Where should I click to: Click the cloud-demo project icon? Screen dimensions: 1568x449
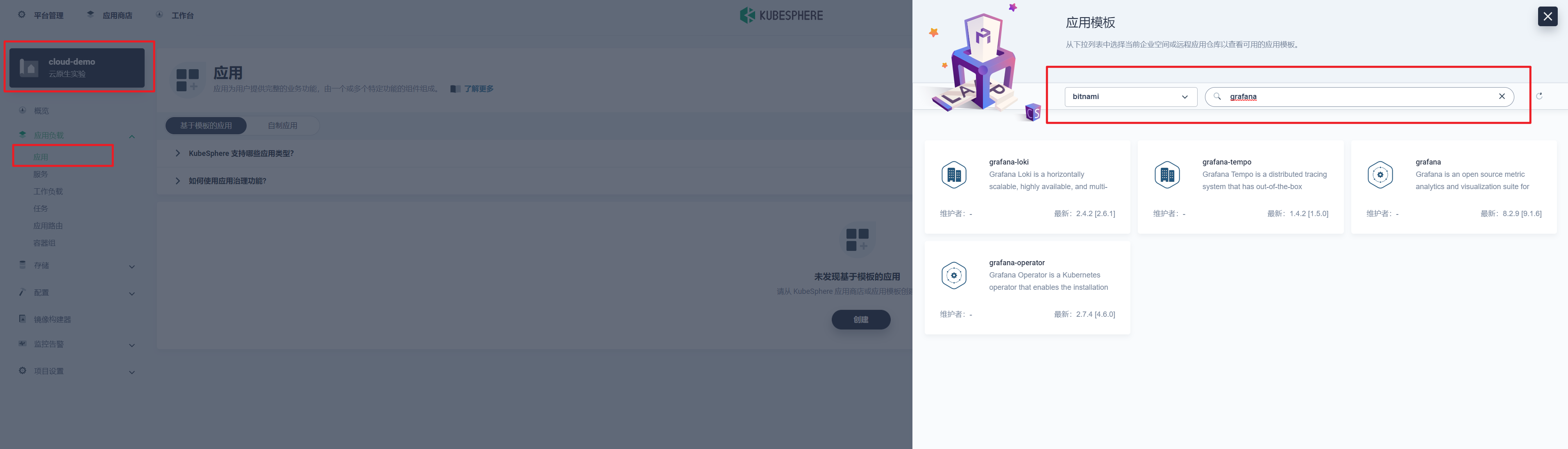pyautogui.click(x=29, y=68)
